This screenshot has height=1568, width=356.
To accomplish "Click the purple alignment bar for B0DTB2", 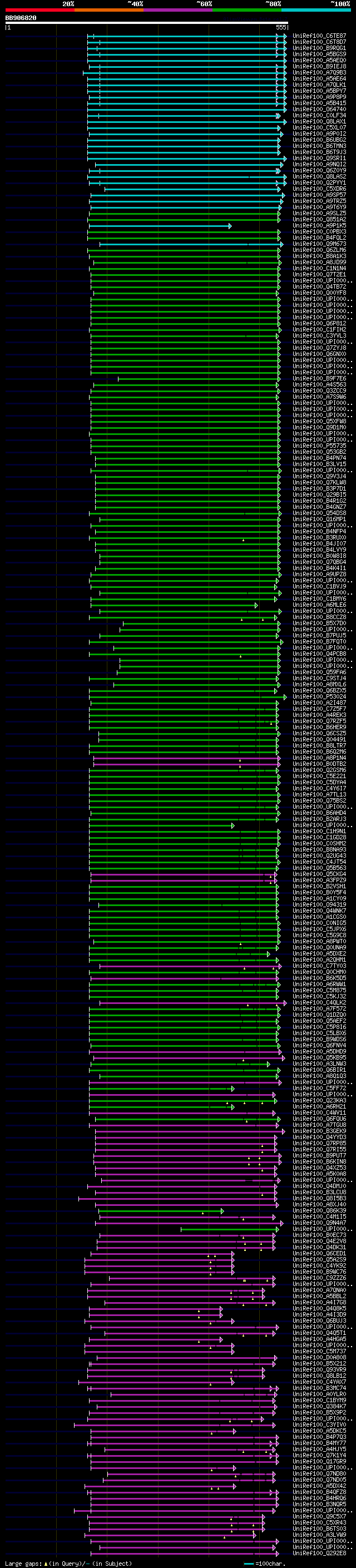I will 186,764.
